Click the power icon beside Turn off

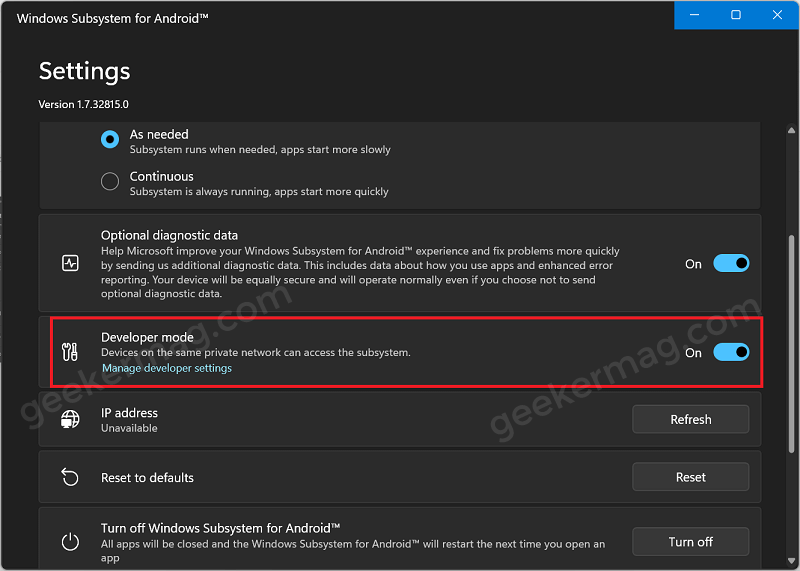[x=70, y=542]
